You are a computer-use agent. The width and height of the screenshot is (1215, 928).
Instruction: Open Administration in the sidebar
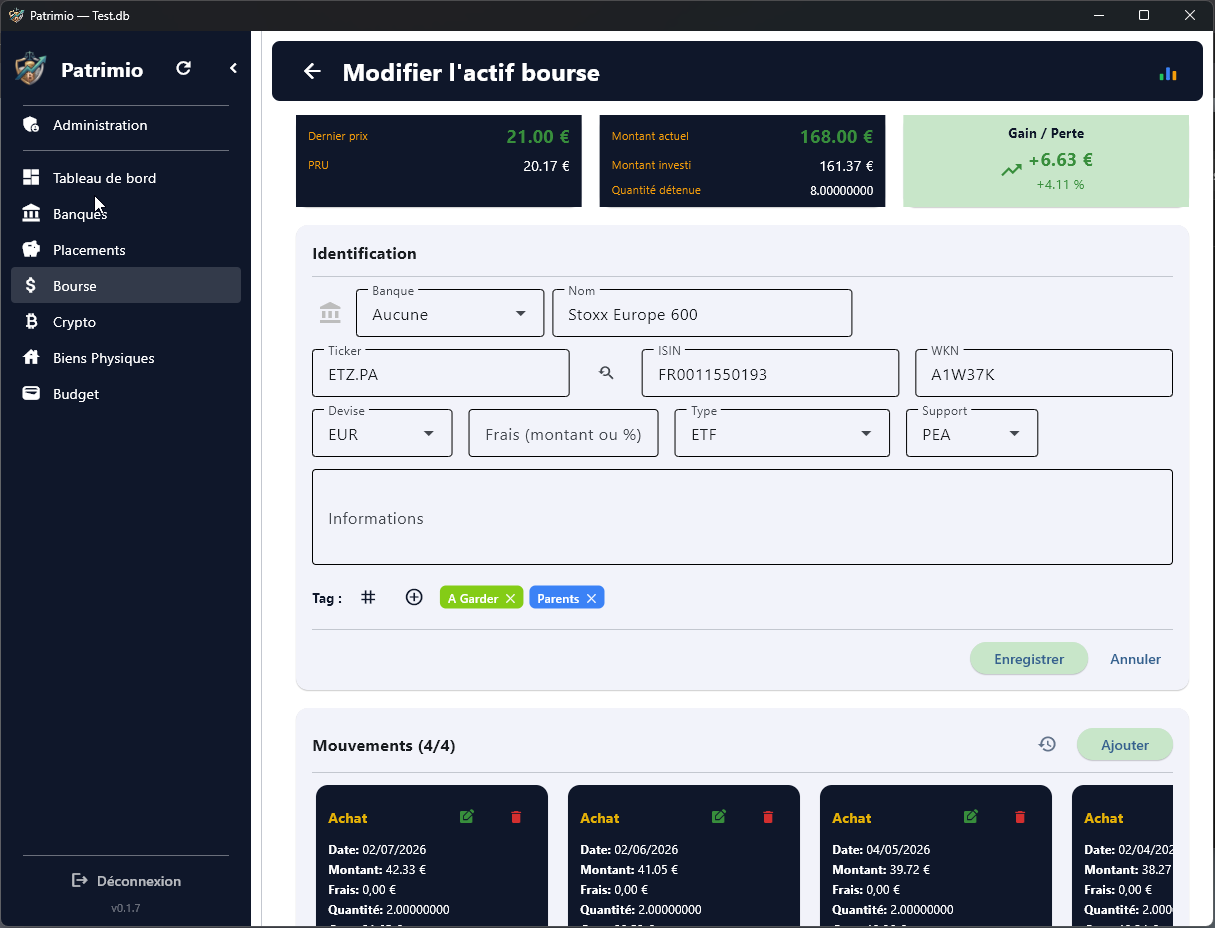(126, 125)
